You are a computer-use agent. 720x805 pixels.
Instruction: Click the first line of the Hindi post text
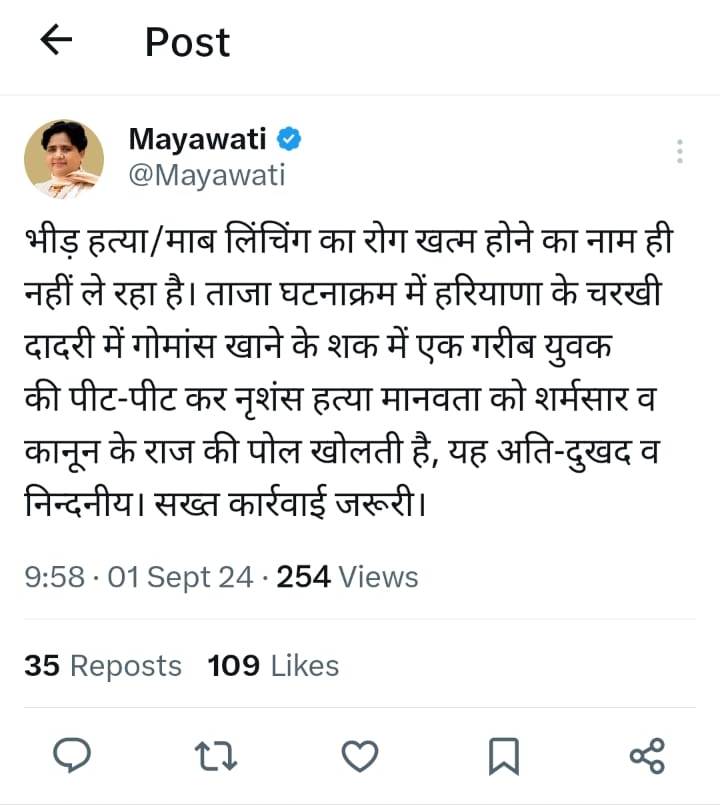tap(340, 243)
